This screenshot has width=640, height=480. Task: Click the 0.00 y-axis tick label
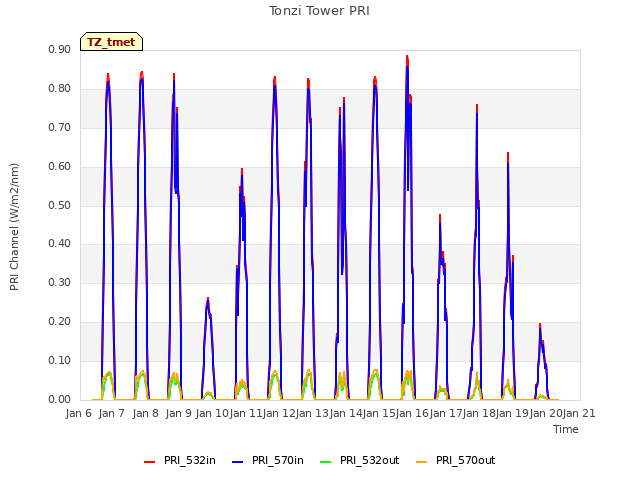(x=60, y=399)
